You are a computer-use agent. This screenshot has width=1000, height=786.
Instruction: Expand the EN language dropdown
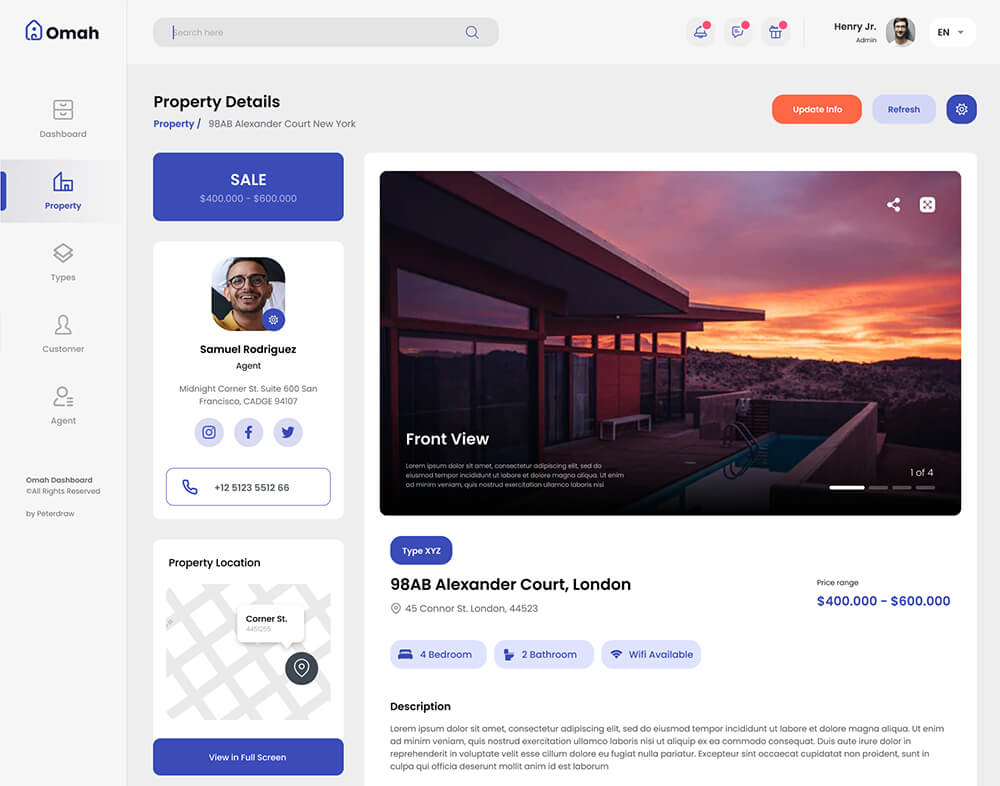click(951, 32)
